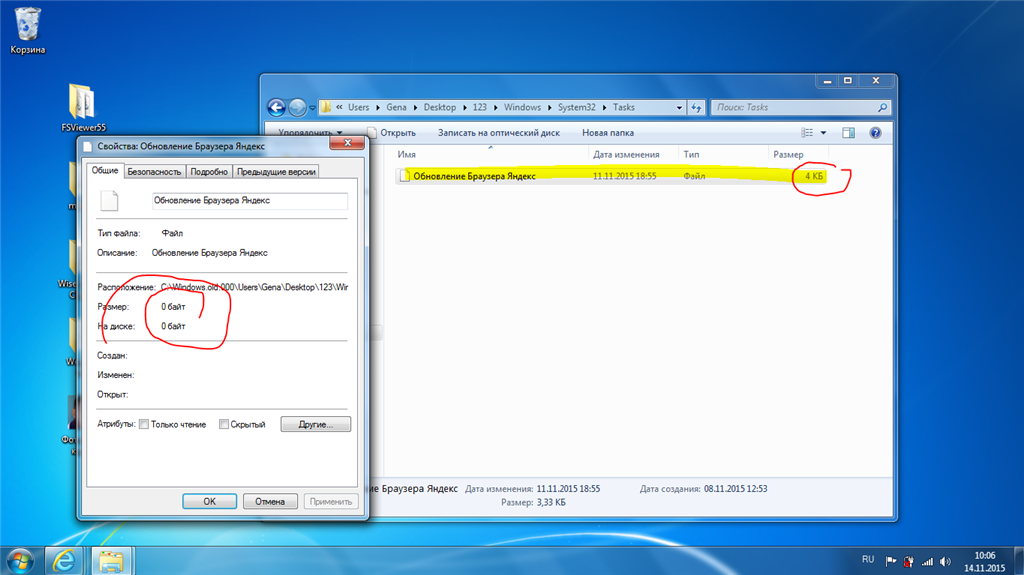Expand address bar history dropdown

[x=679, y=107]
